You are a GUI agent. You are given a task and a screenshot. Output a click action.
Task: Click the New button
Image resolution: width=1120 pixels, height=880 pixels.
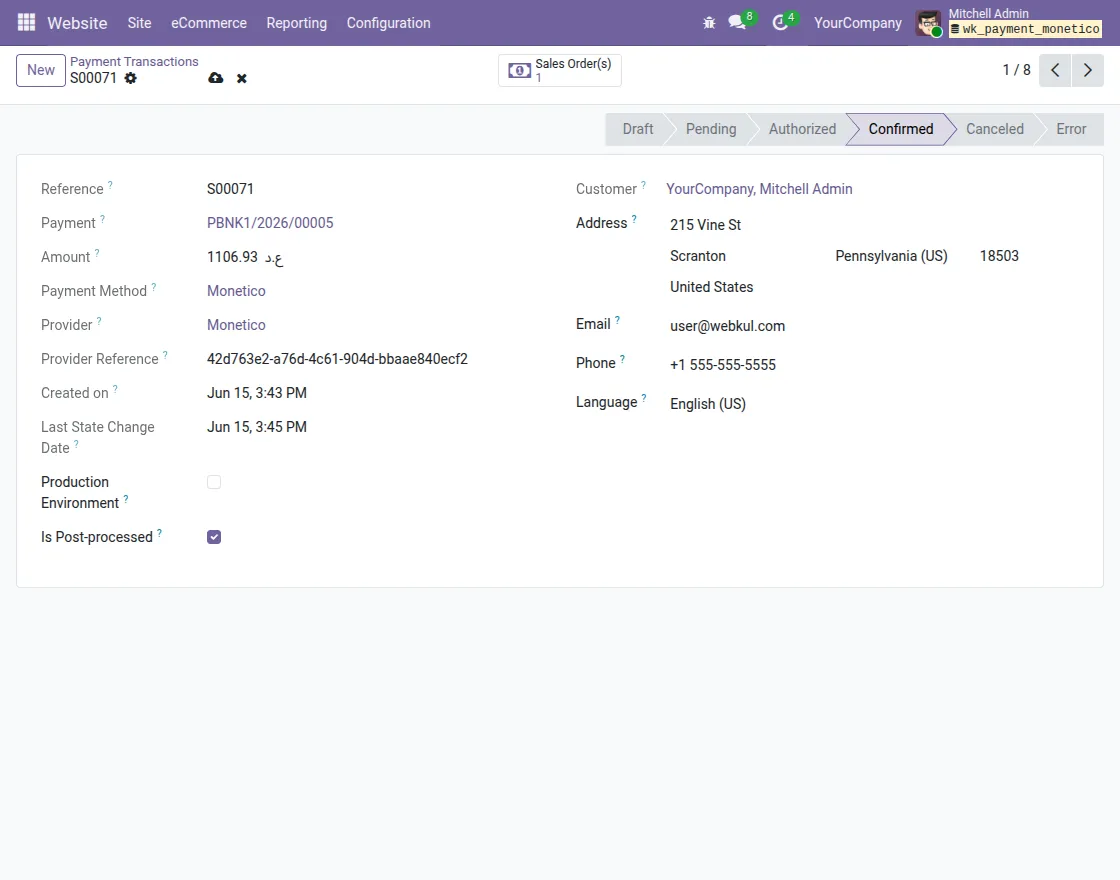coord(41,70)
